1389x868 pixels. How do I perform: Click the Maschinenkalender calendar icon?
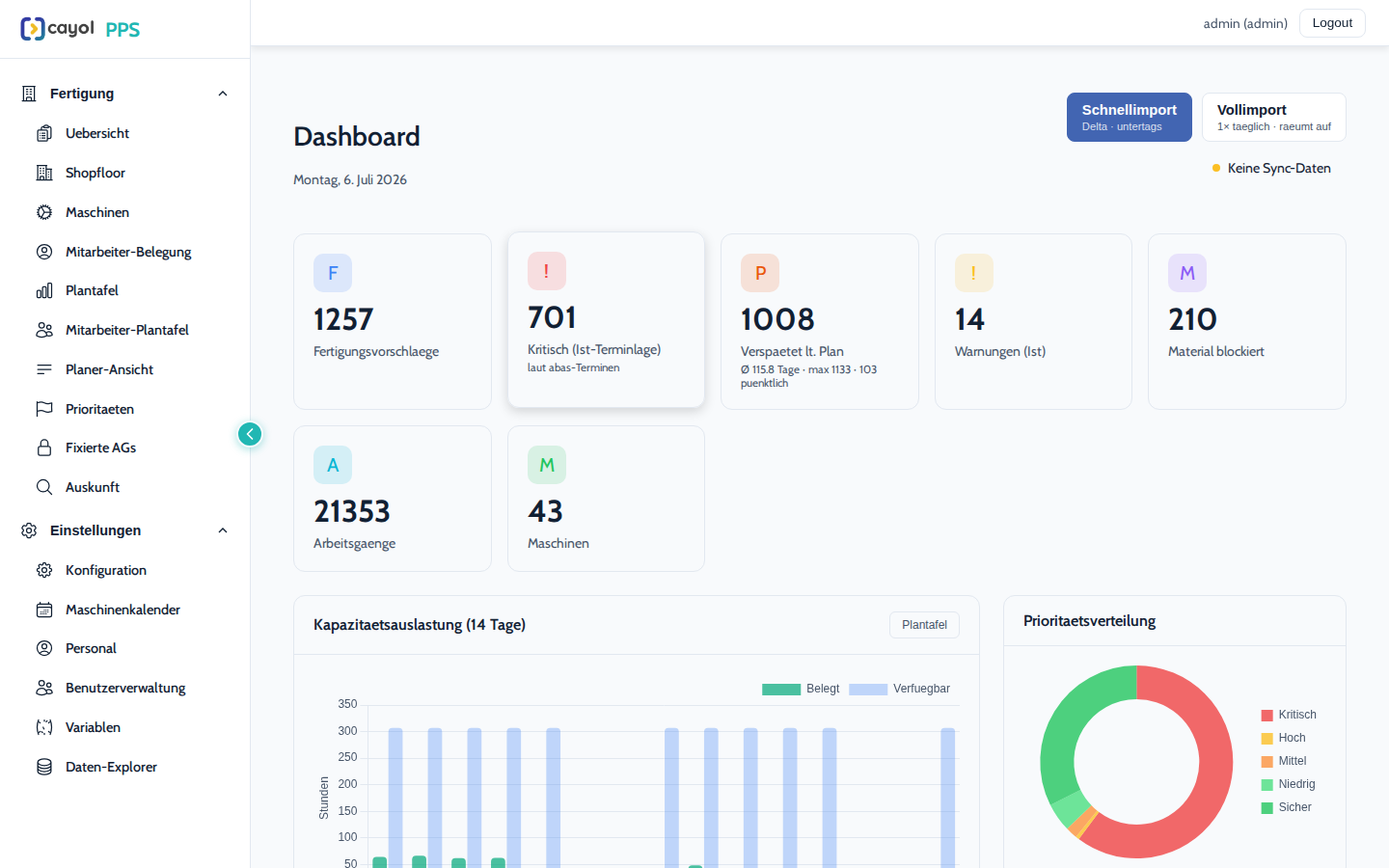point(44,610)
